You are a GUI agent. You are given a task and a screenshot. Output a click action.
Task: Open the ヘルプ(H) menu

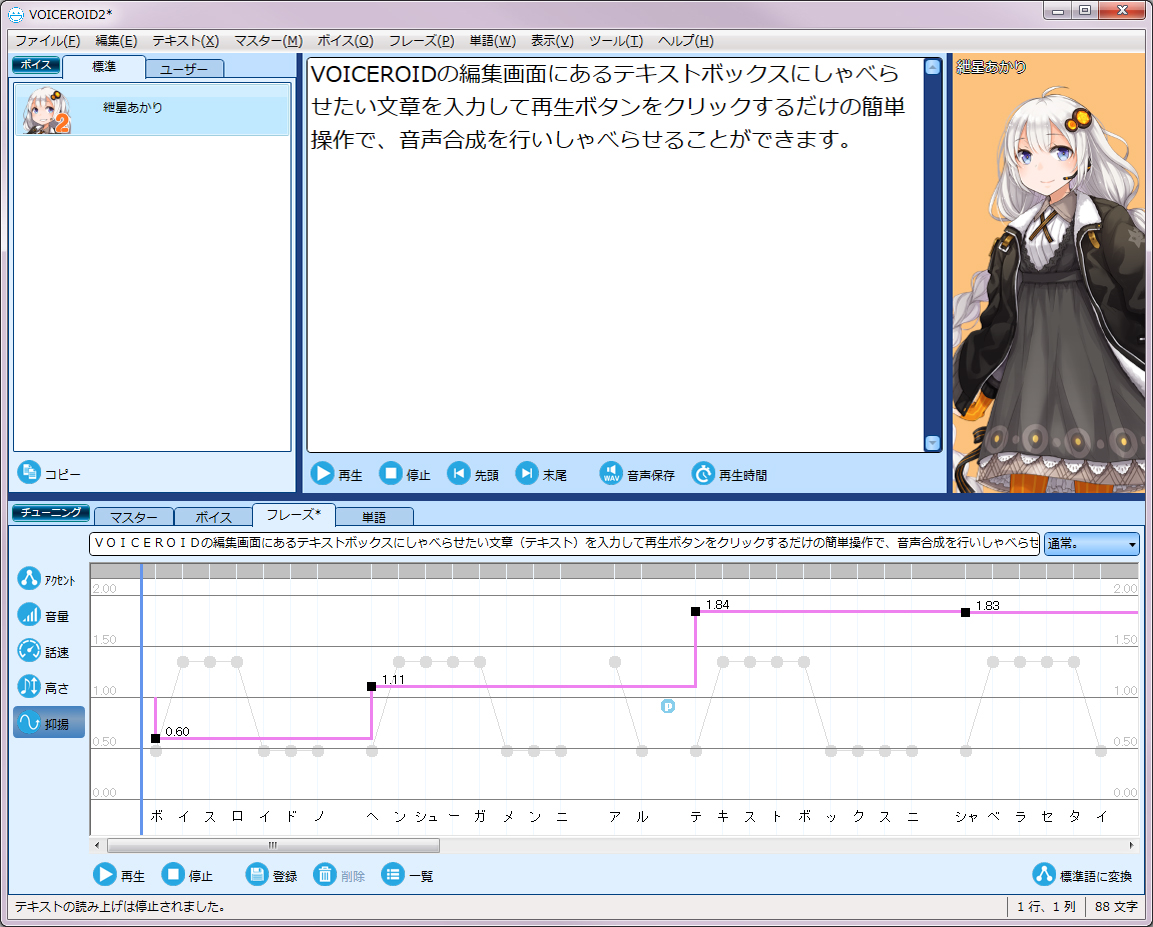coord(685,40)
